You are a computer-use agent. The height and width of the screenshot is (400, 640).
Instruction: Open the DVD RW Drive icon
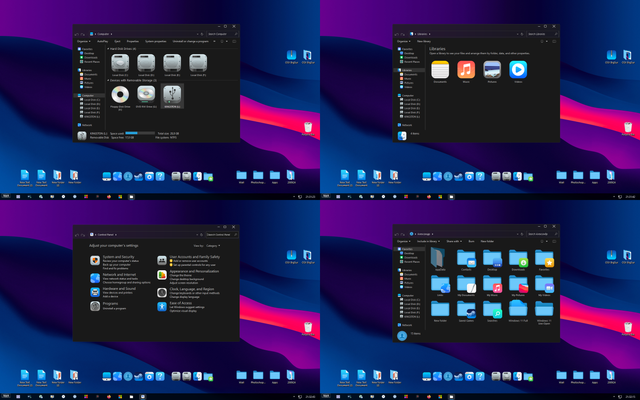pos(146,94)
